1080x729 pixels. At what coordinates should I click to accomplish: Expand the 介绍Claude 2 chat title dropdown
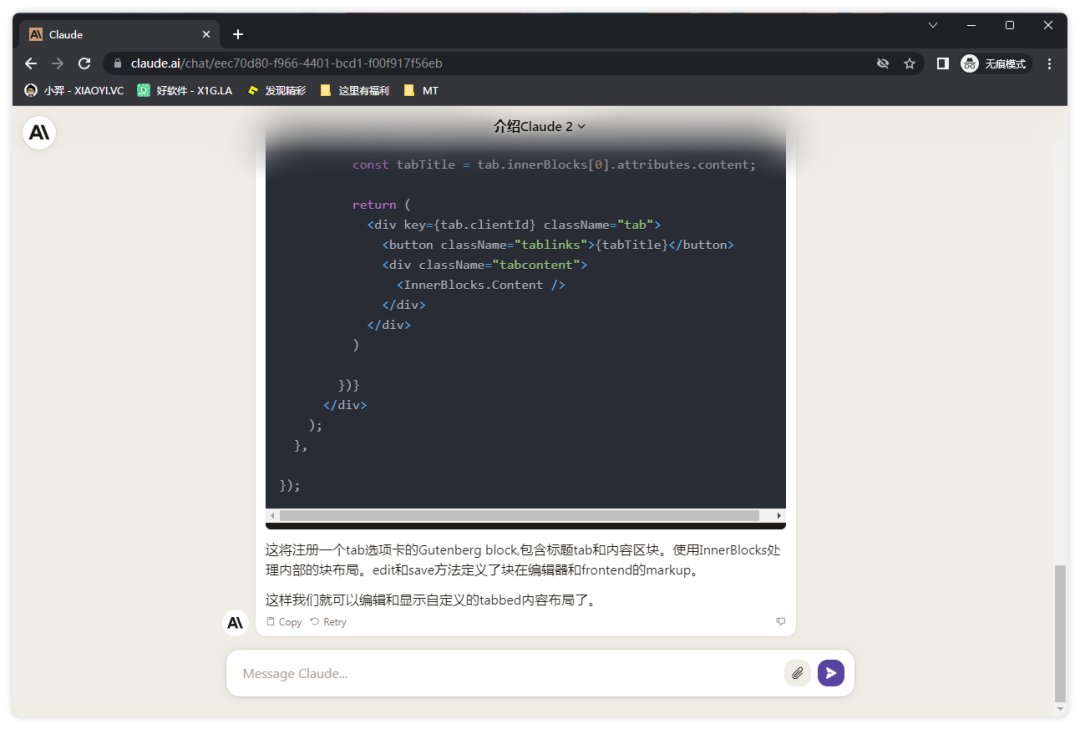[539, 127]
